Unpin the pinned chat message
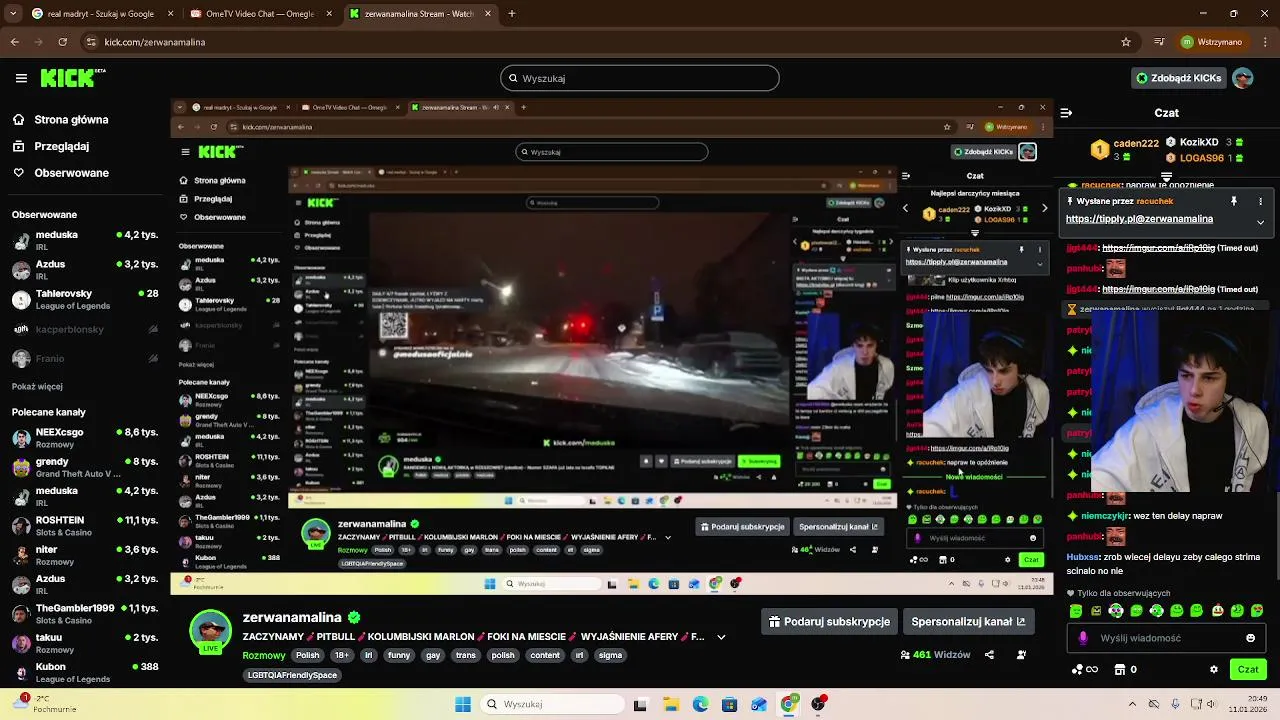 (x=1234, y=201)
